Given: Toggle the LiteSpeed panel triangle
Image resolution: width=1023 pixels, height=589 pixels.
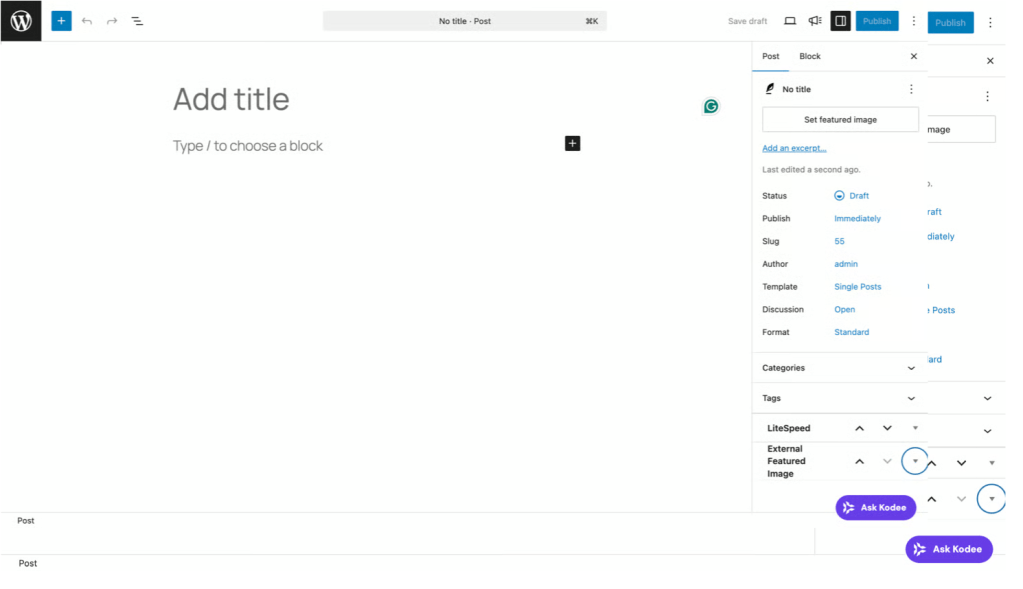Looking at the screenshot, I should click(915, 428).
